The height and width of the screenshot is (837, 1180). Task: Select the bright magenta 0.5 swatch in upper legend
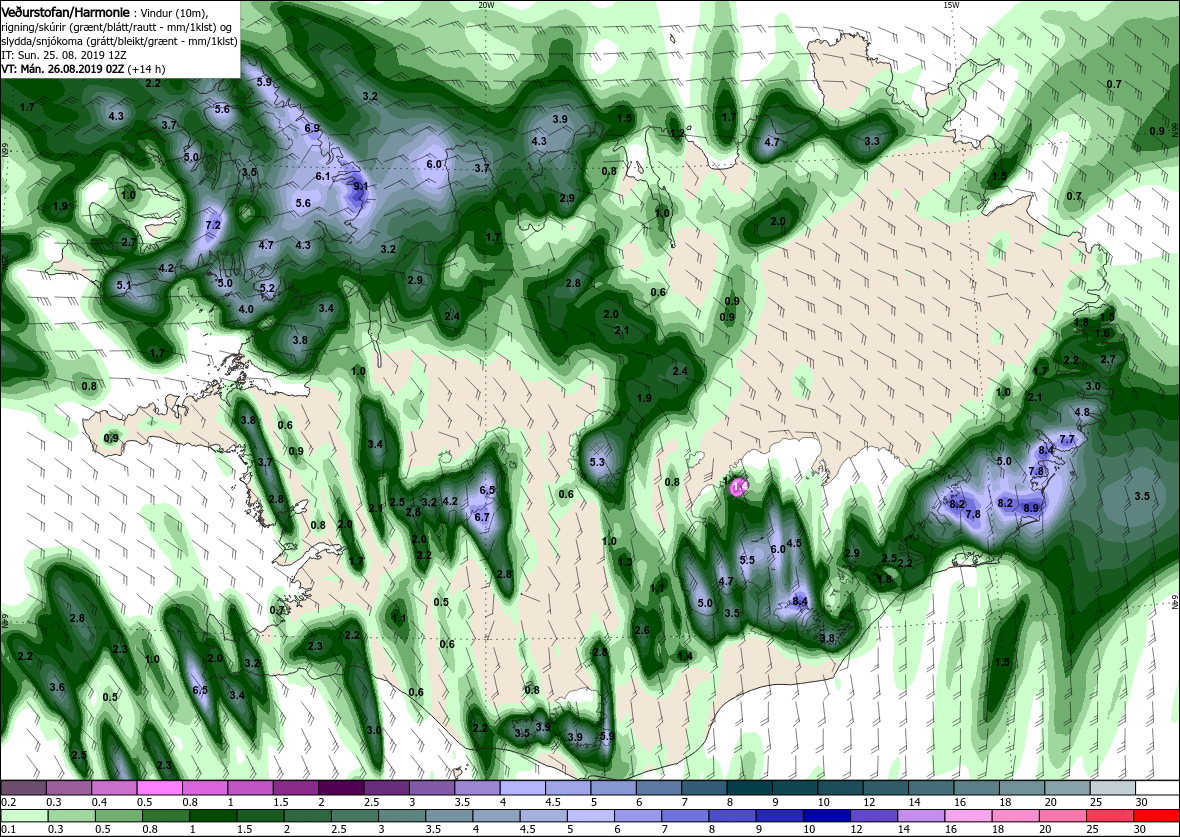160,787
